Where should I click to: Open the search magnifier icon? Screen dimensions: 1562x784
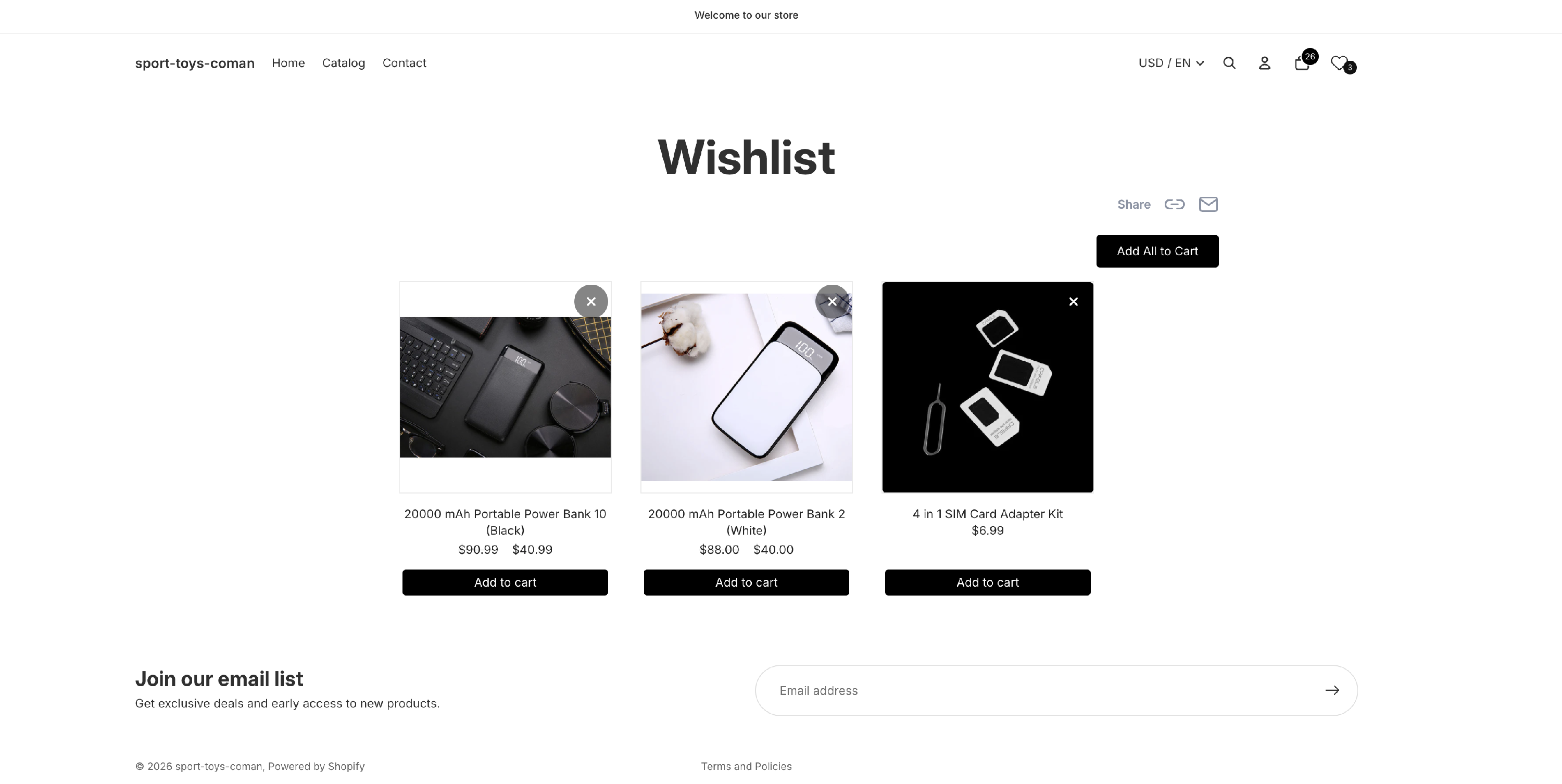pos(1229,63)
